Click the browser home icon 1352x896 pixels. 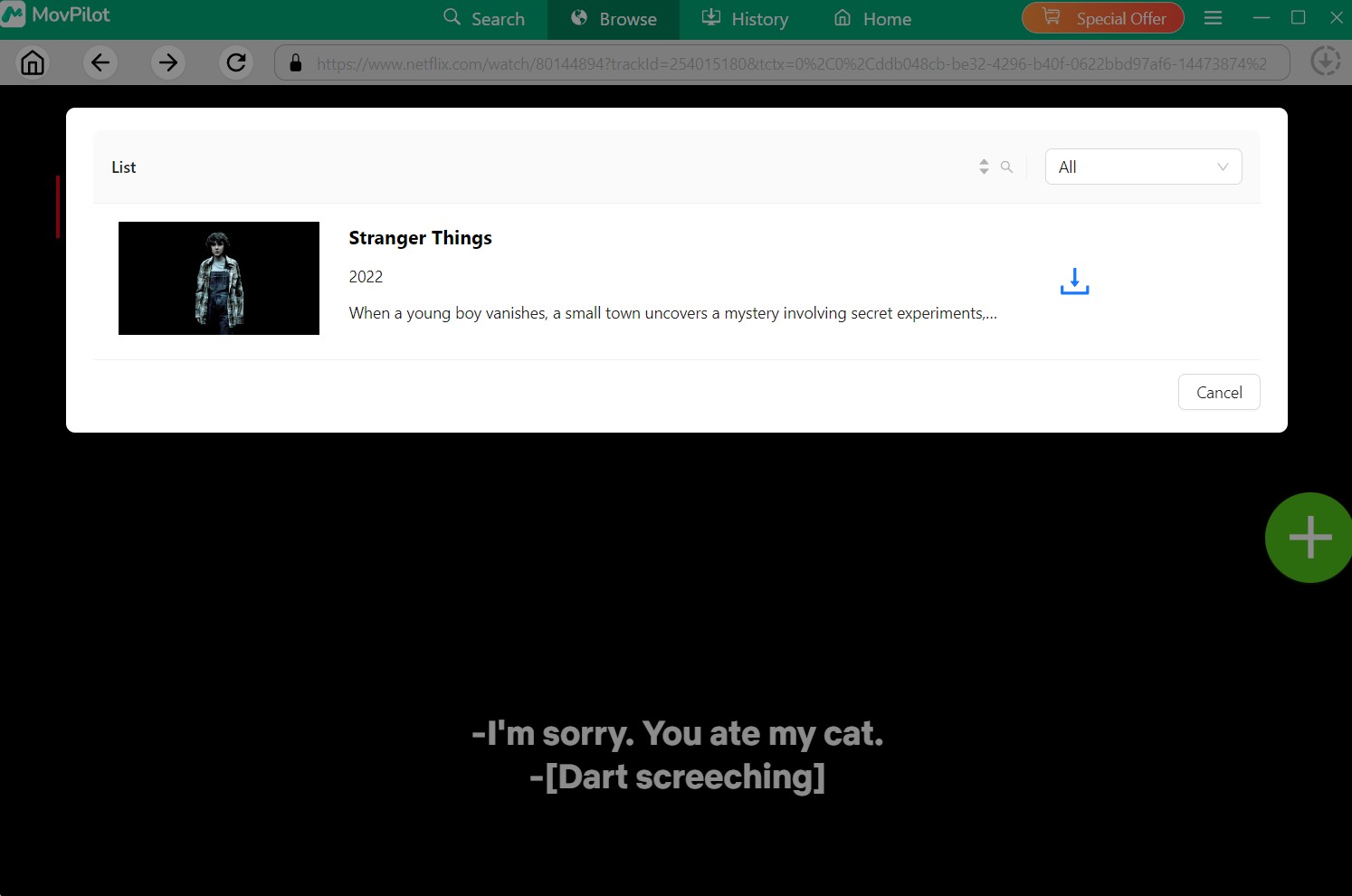[x=33, y=62]
